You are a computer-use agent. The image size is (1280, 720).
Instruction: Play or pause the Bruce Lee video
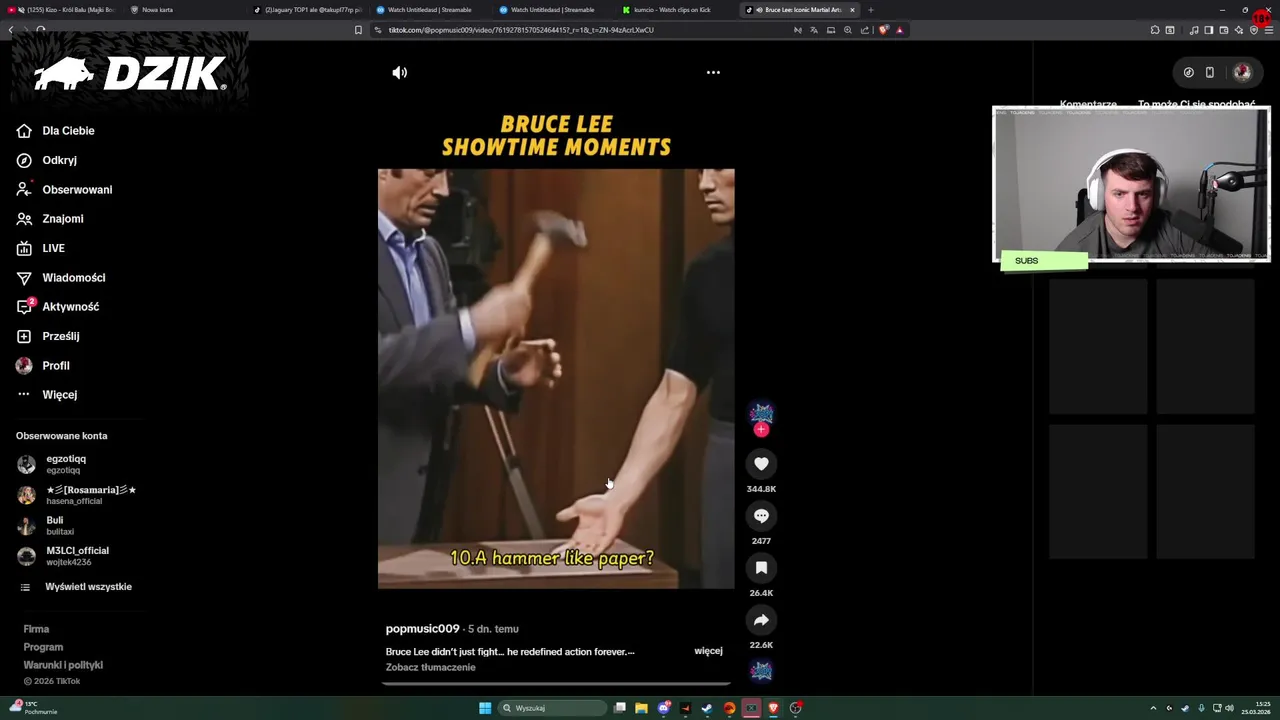click(556, 378)
